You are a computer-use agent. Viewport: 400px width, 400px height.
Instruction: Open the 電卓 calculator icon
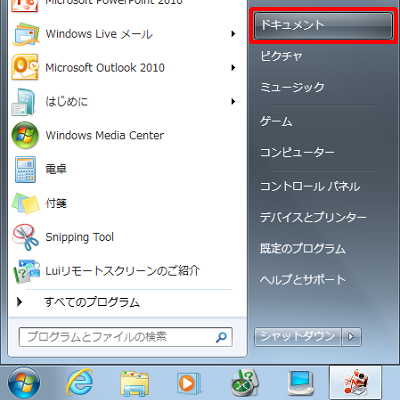[x=25, y=169]
